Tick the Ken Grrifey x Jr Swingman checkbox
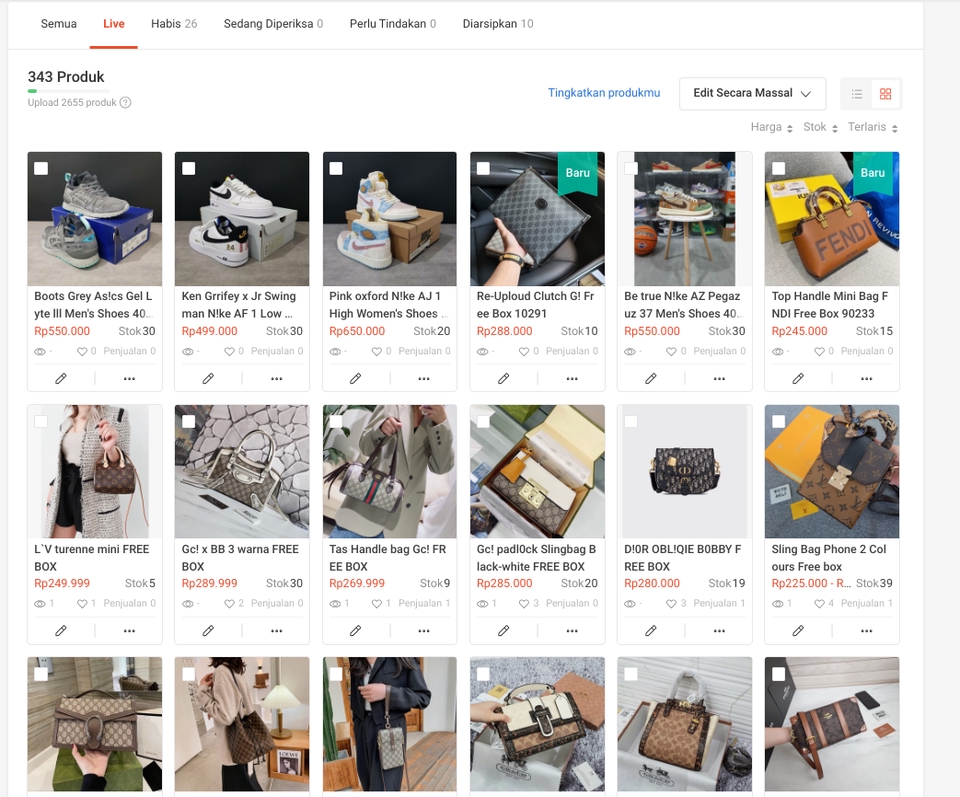960x797 pixels. [189, 168]
